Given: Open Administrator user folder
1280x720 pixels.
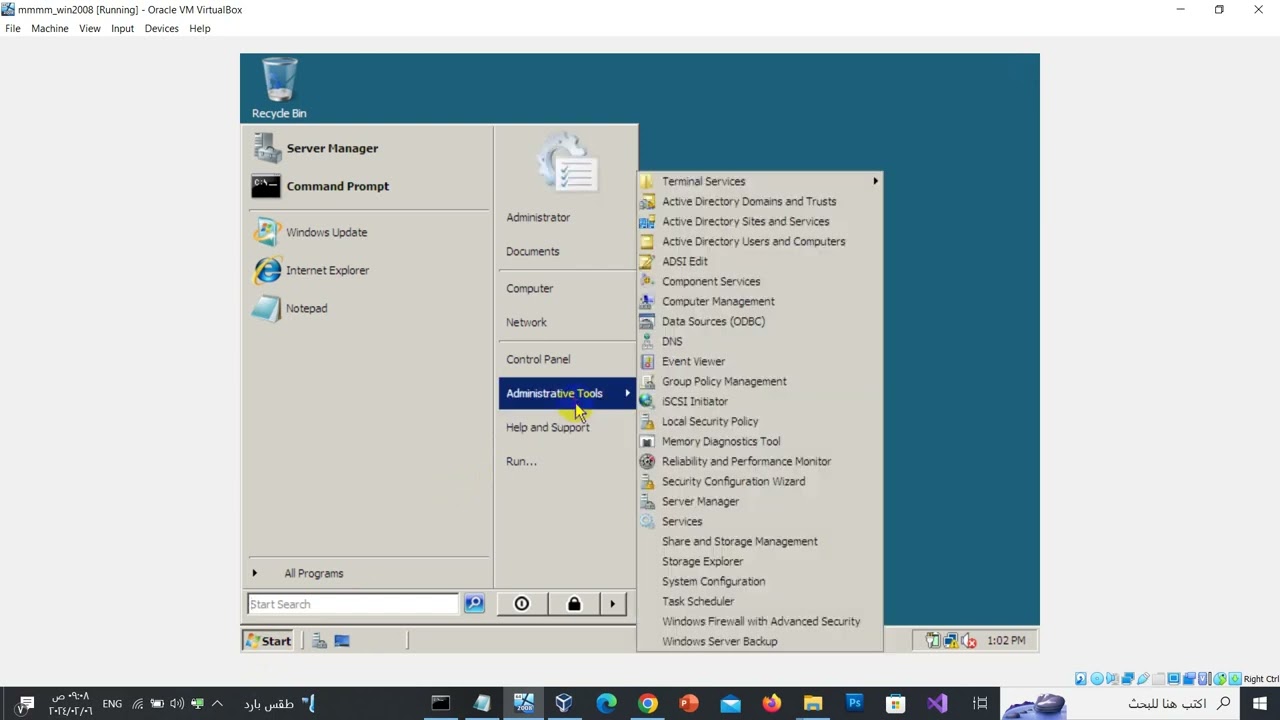Looking at the screenshot, I should [x=538, y=217].
